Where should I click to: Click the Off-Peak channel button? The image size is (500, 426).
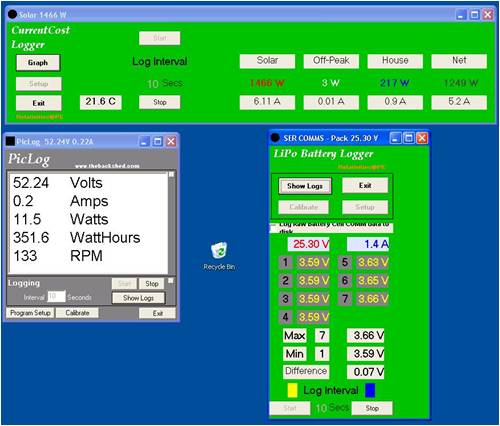tap(331, 61)
